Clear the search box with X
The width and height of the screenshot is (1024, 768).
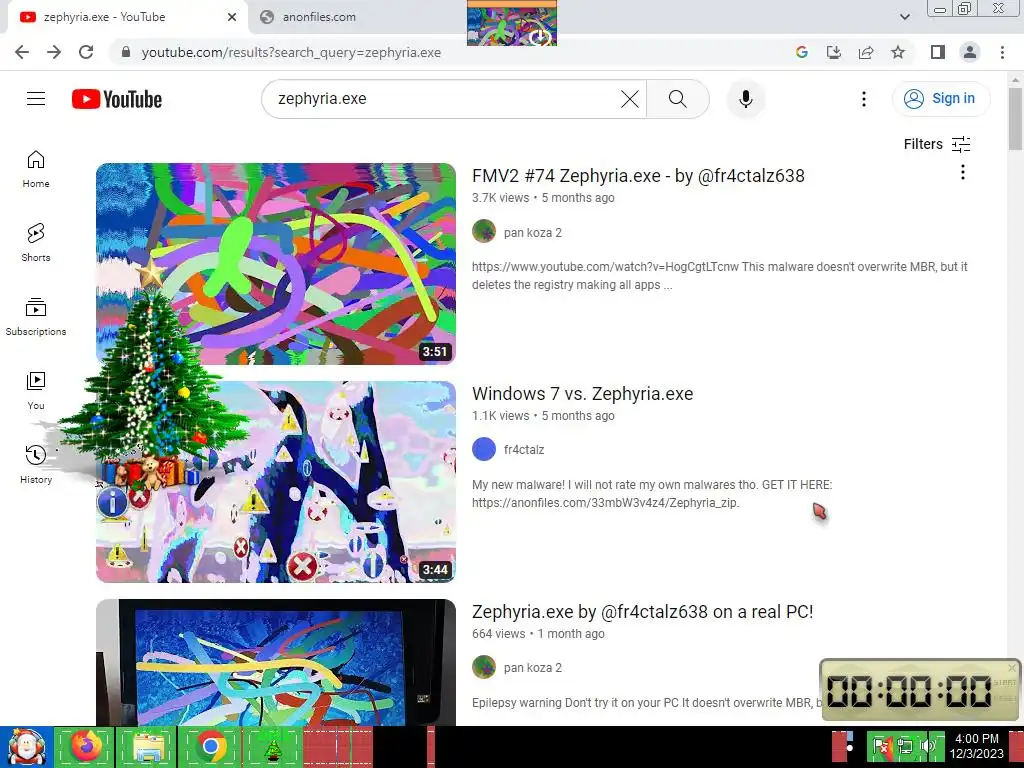[x=630, y=99]
